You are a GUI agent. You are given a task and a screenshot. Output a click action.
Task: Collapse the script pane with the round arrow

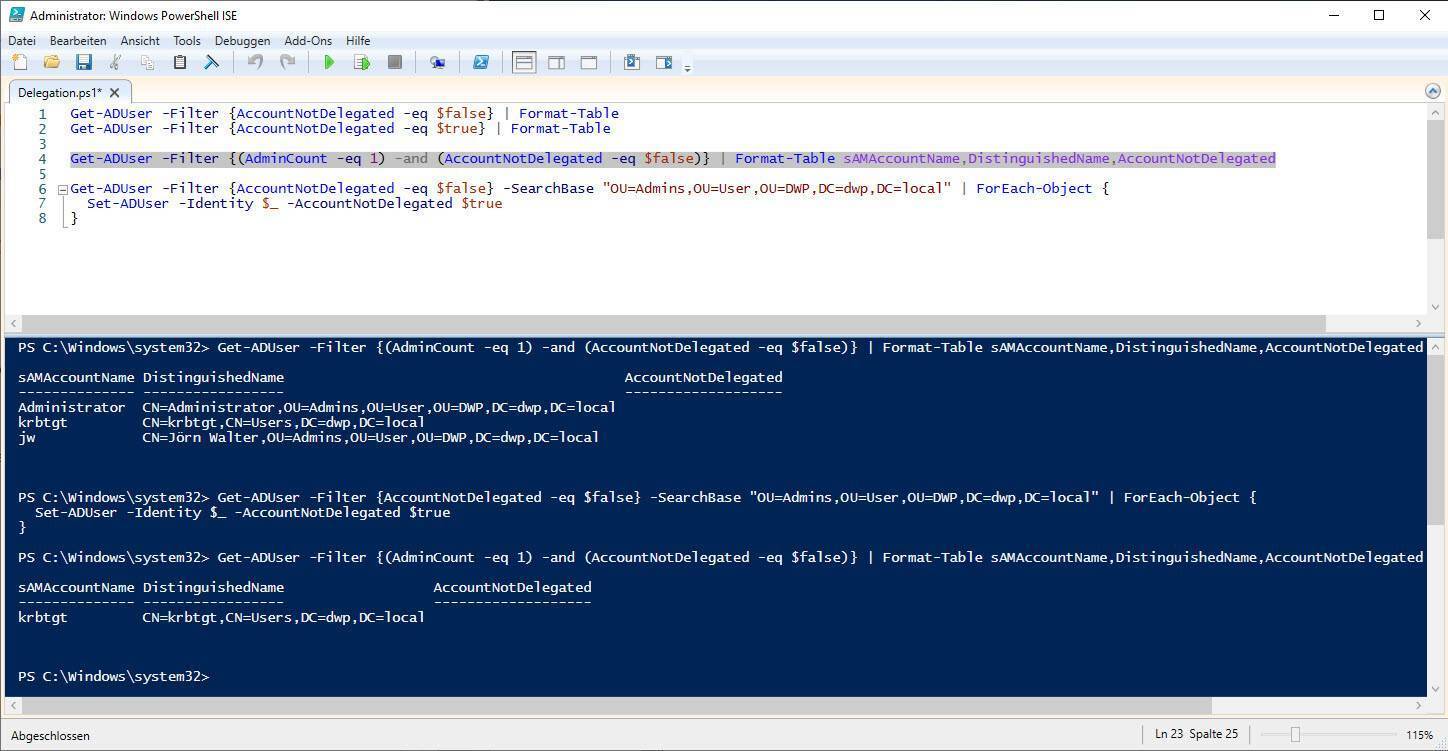pos(1432,91)
